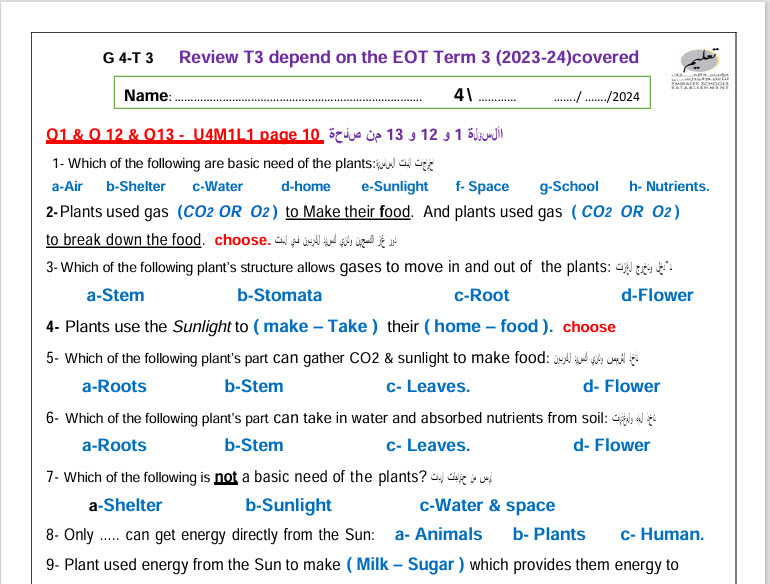Click the ( make – Take ) choice
Viewport: 770px width, 584px height.
[315, 326]
